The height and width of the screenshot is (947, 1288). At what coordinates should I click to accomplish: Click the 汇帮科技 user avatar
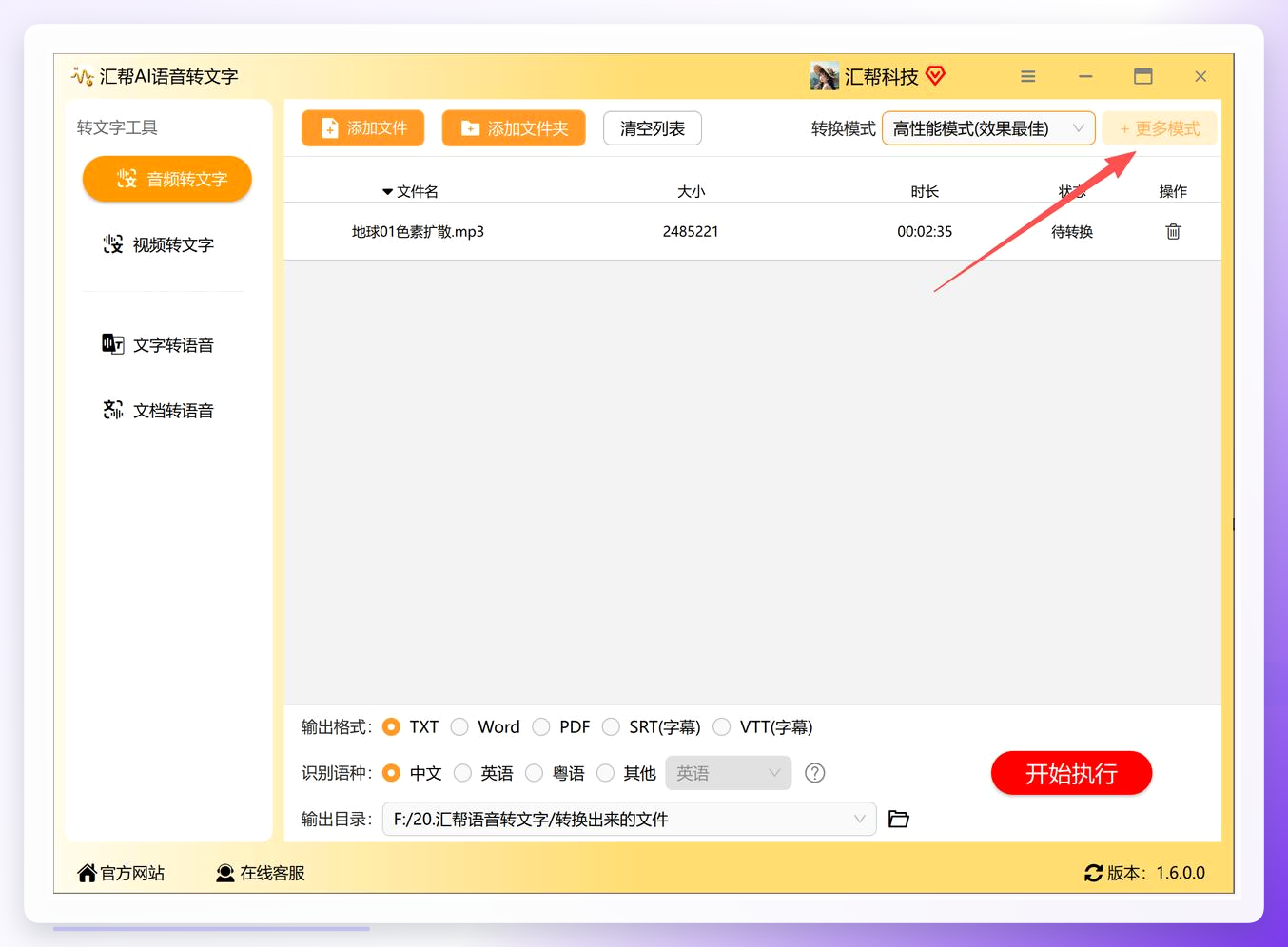[824, 76]
